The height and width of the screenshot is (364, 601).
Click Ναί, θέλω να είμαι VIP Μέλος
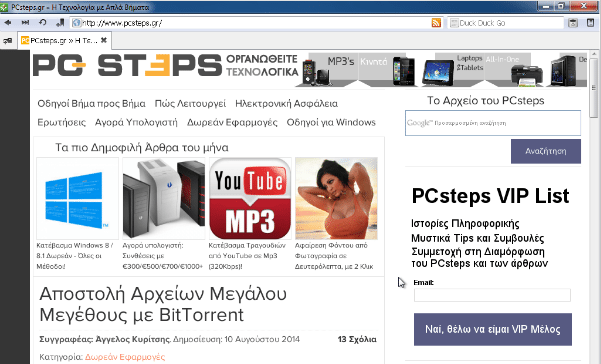pyautogui.click(x=493, y=330)
